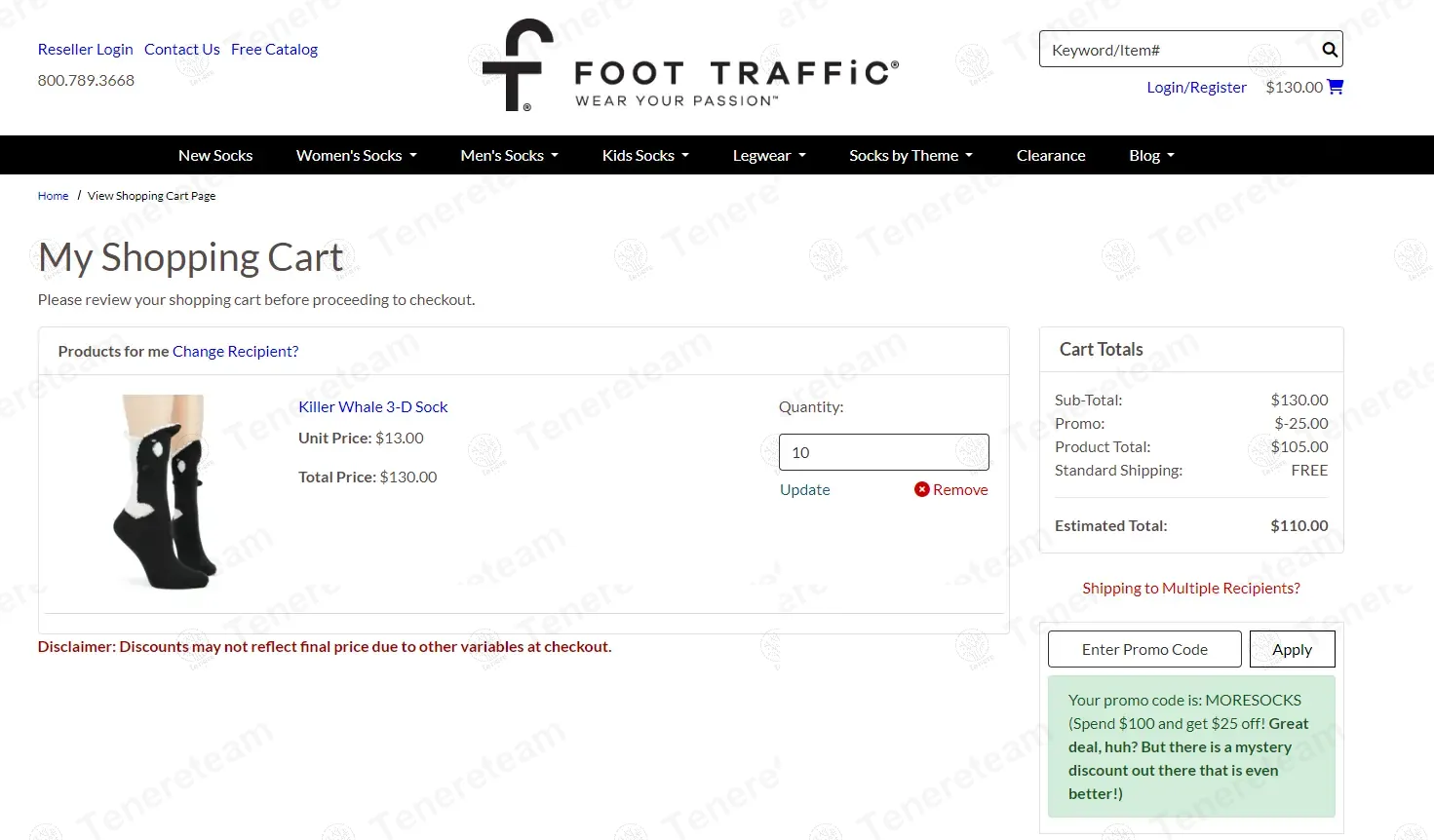Open the Clearance menu item
The width and height of the screenshot is (1434, 840).
(1051, 155)
